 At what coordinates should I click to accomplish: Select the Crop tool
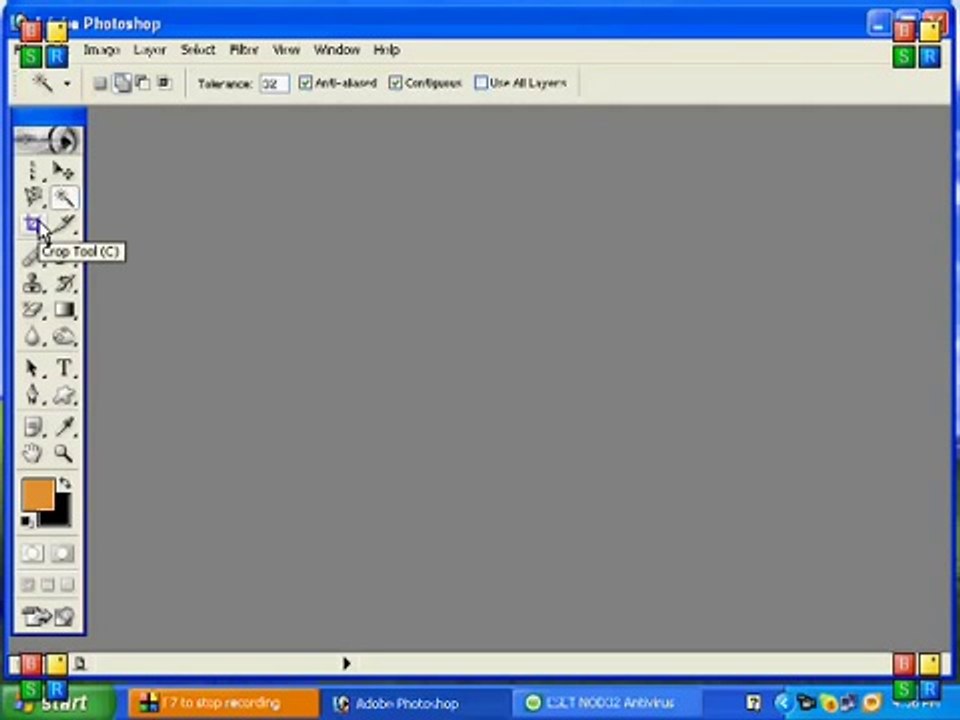tap(33, 225)
